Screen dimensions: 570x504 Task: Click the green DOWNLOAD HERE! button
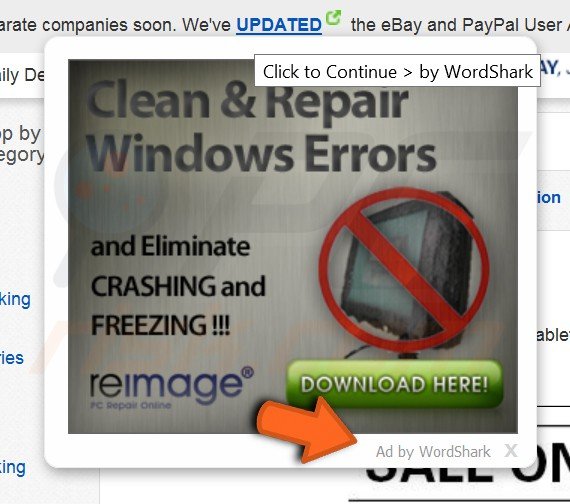394,384
